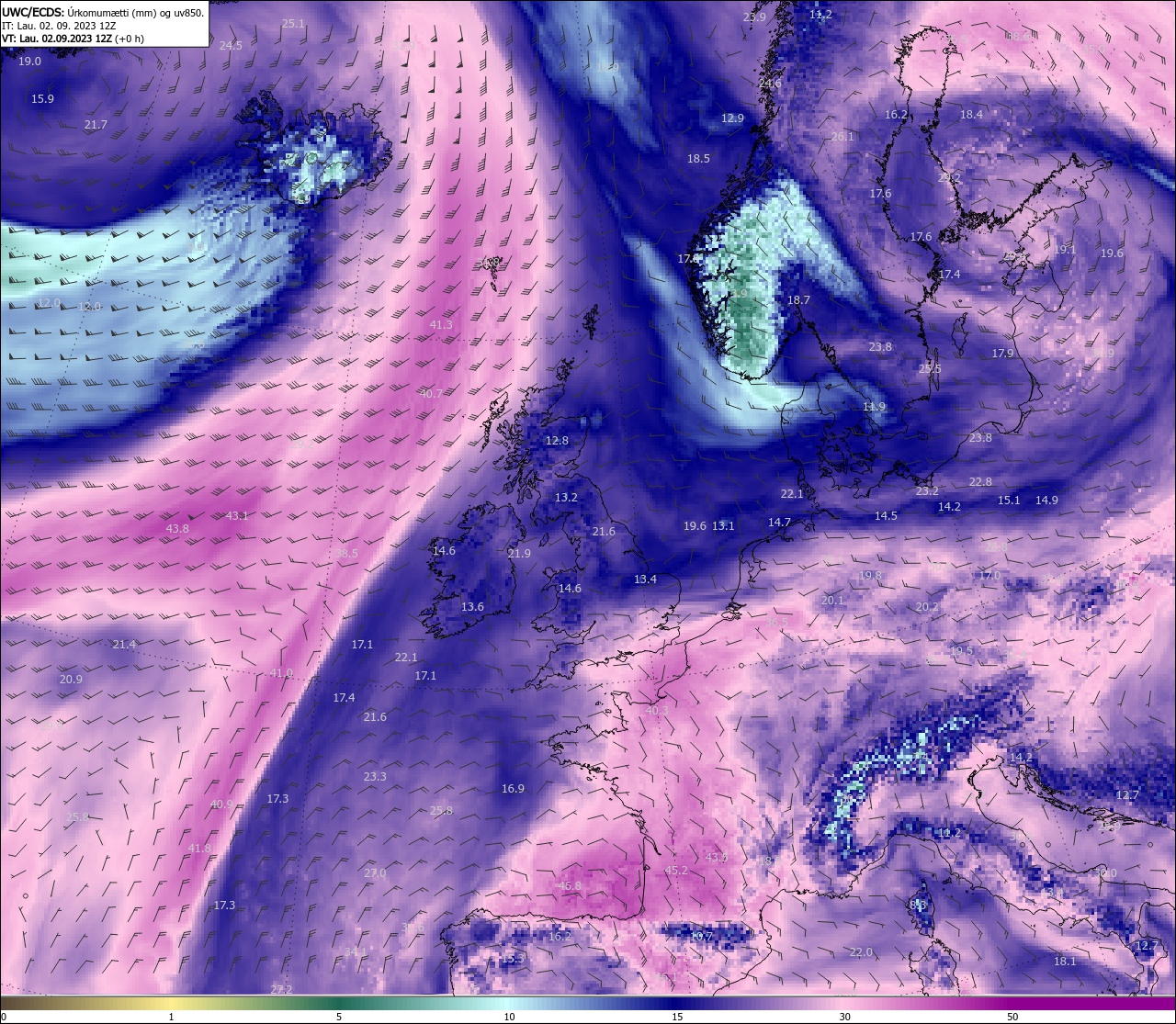
Task: Click the value 21.4 on the map
Action: pyautogui.click(x=124, y=645)
